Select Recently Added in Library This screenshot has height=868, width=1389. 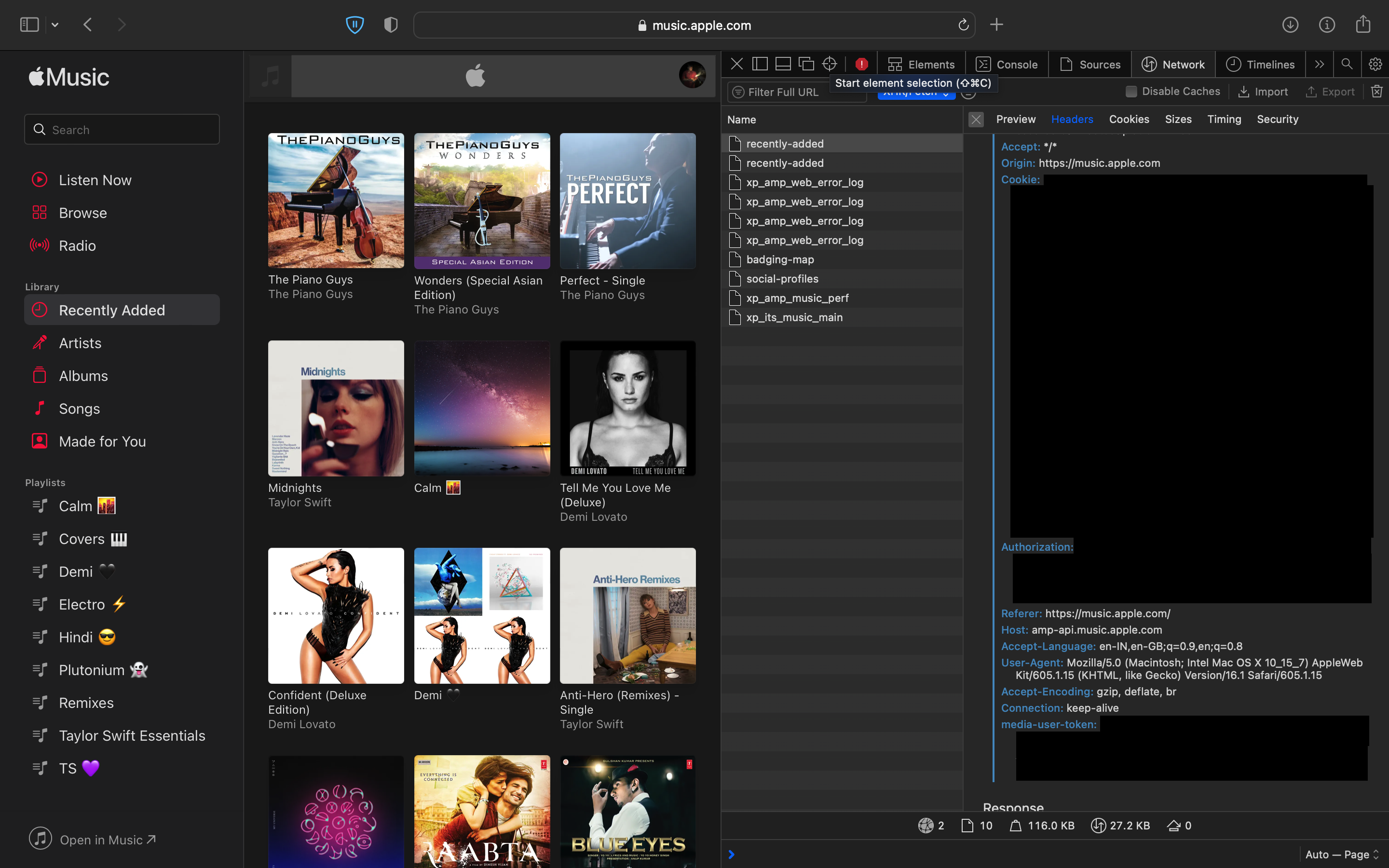tap(122, 310)
